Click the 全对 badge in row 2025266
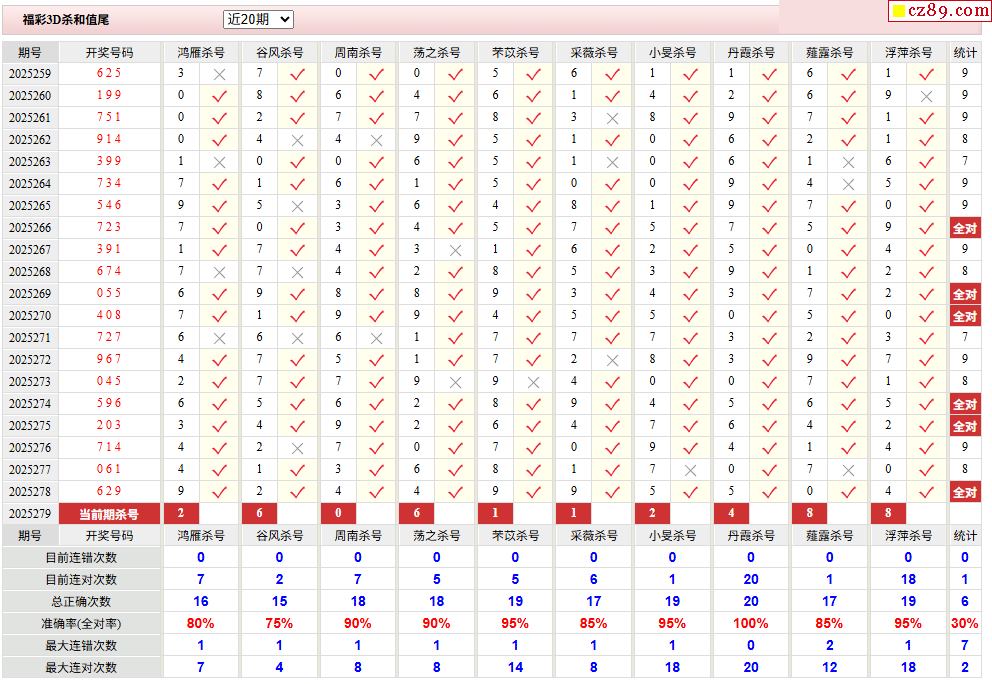992x684 pixels. pyautogui.click(x=964, y=228)
